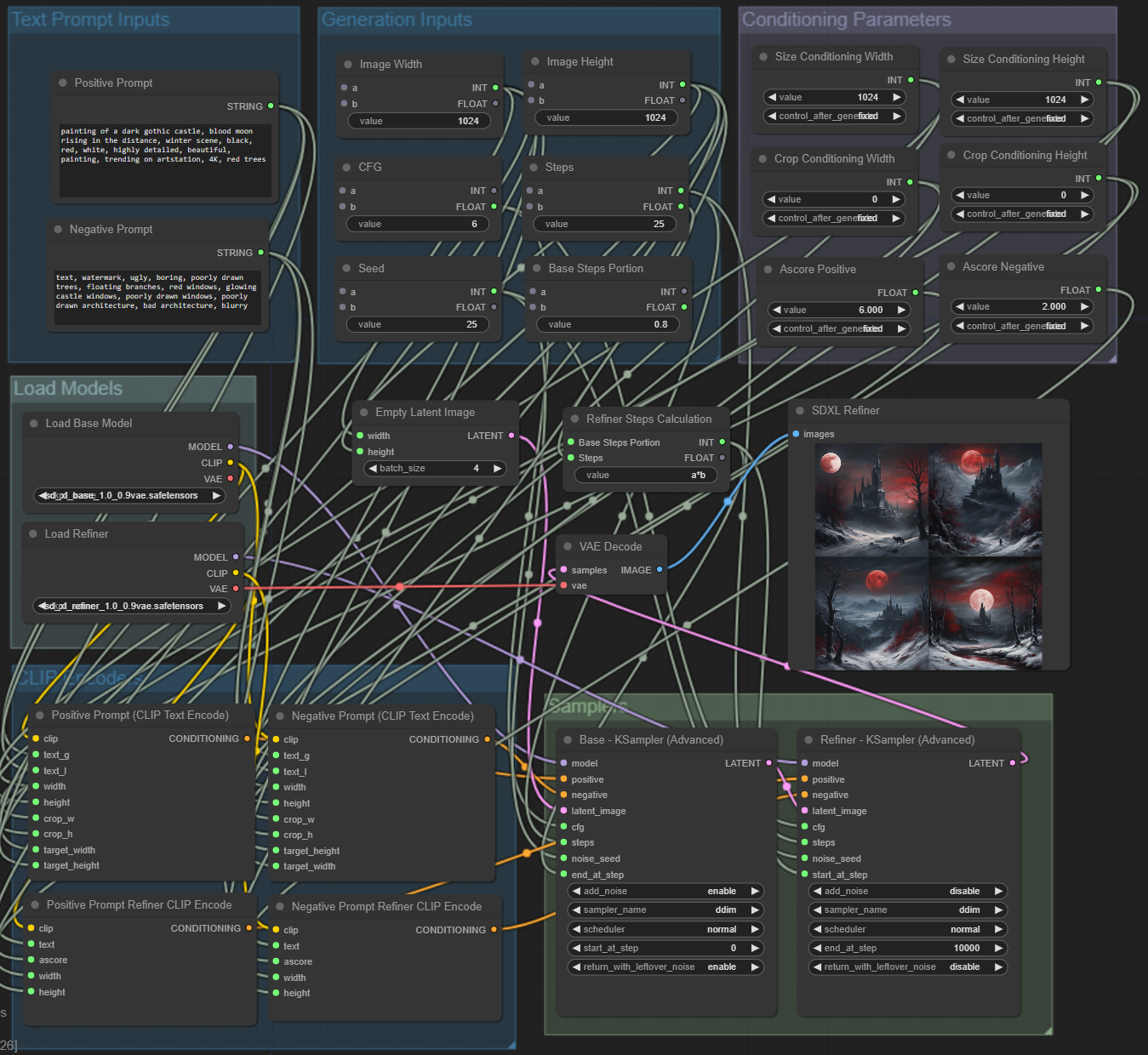1148x1055 pixels.
Task: Toggle add_noise to disable on Base KSampler
Action: coord(665,891)
